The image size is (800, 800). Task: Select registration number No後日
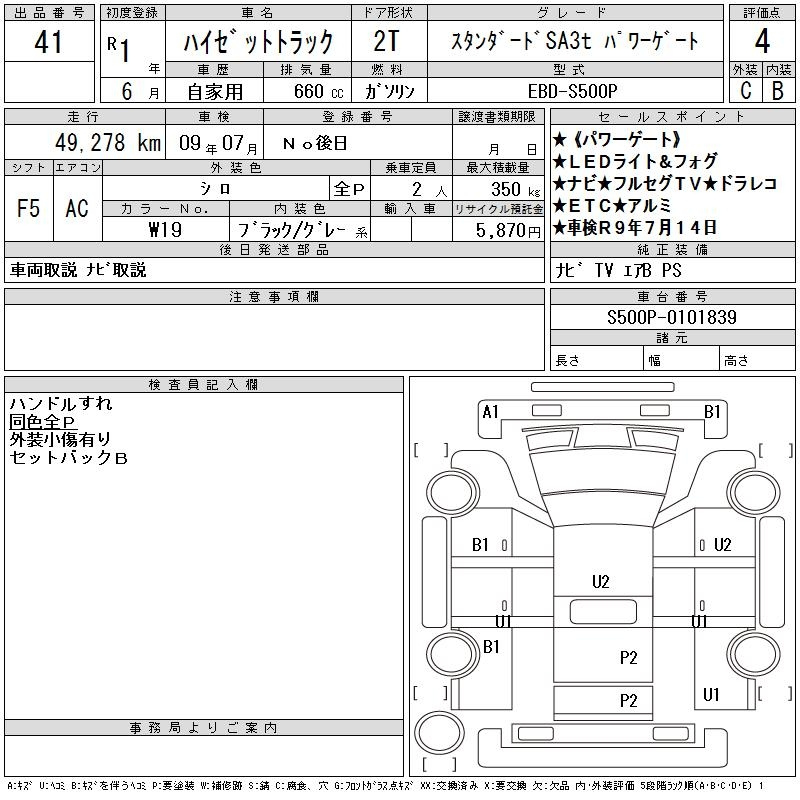click(x=315, y=143)
